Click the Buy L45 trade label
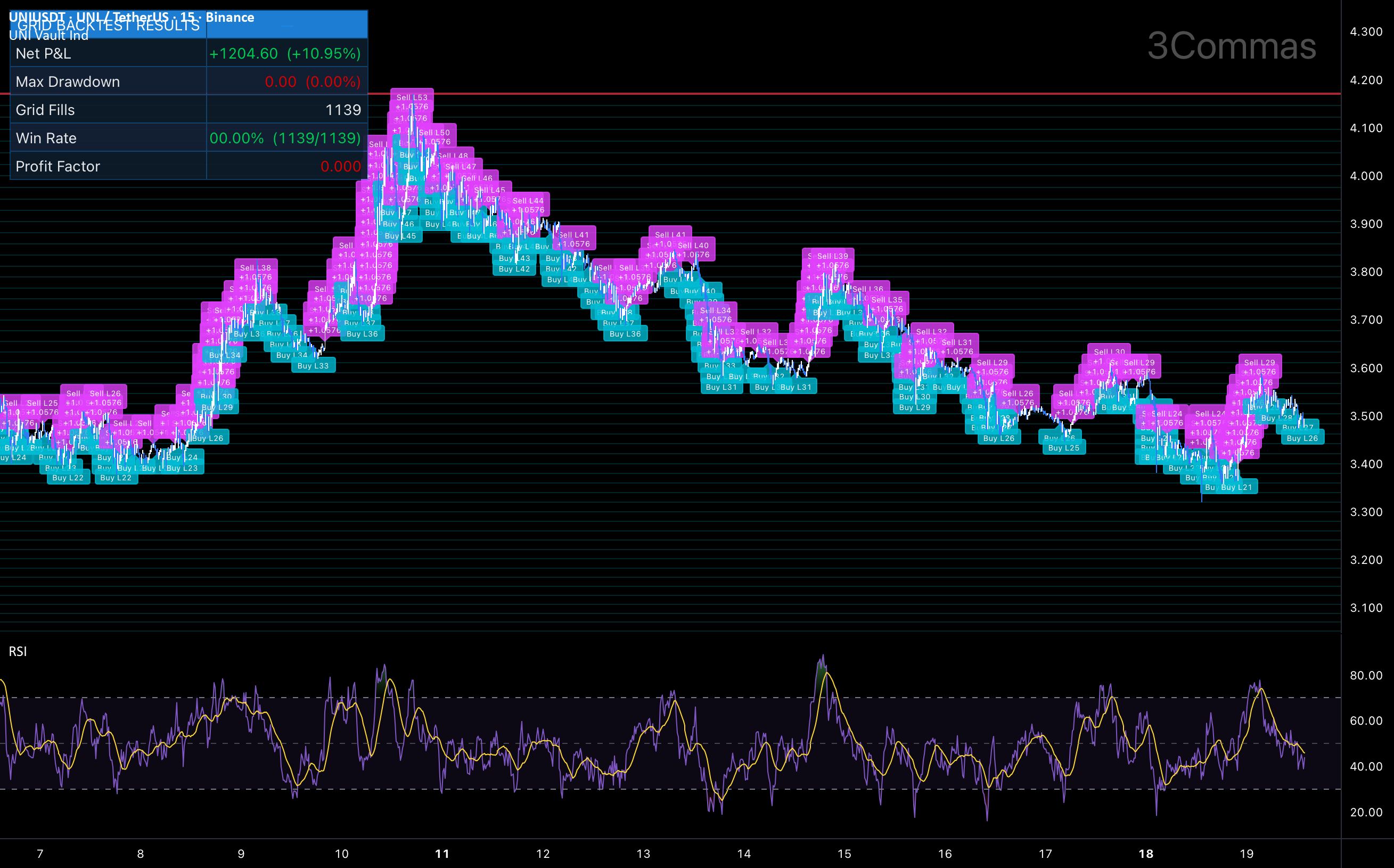 [400, 236]
